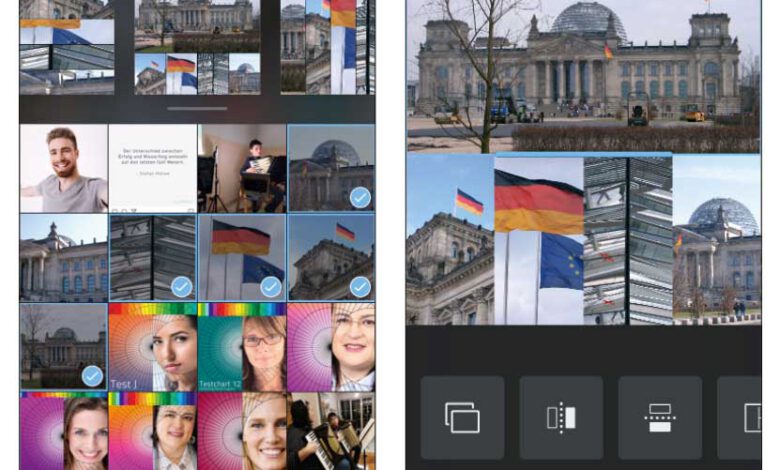Image resolution: width=780 pixels, height=470 pixels.
Task: Select the glass structure collage cell
Action: pos(628,239)
